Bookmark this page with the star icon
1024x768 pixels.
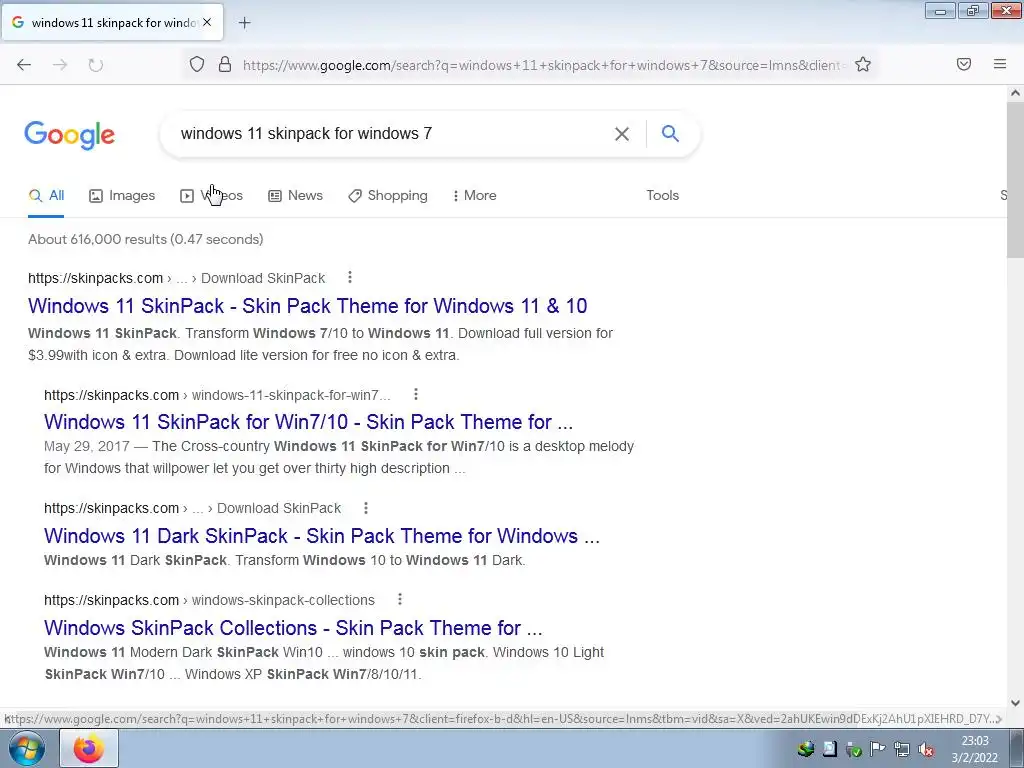point(863,64)
